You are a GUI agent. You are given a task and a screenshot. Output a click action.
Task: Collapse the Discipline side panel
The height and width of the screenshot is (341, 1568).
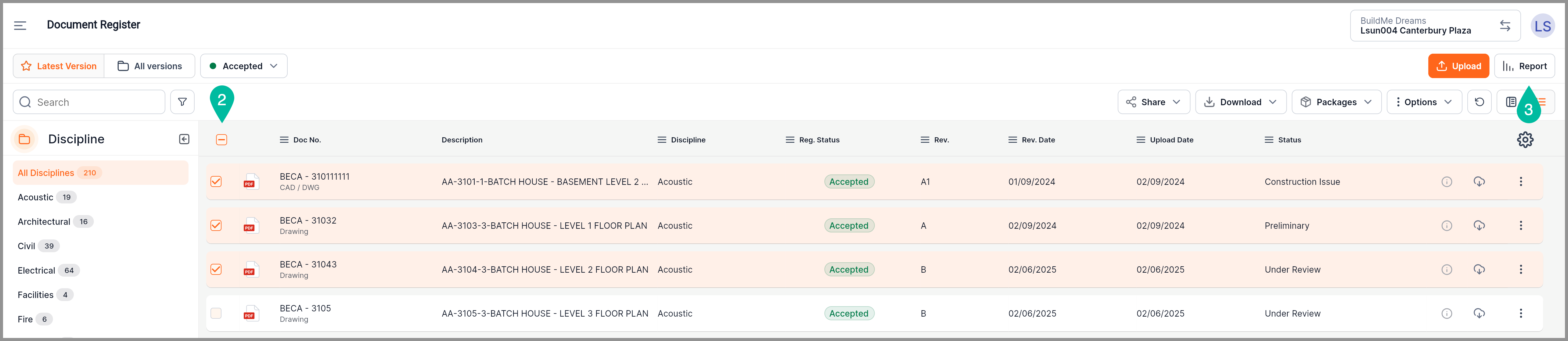tap(184, 139)
